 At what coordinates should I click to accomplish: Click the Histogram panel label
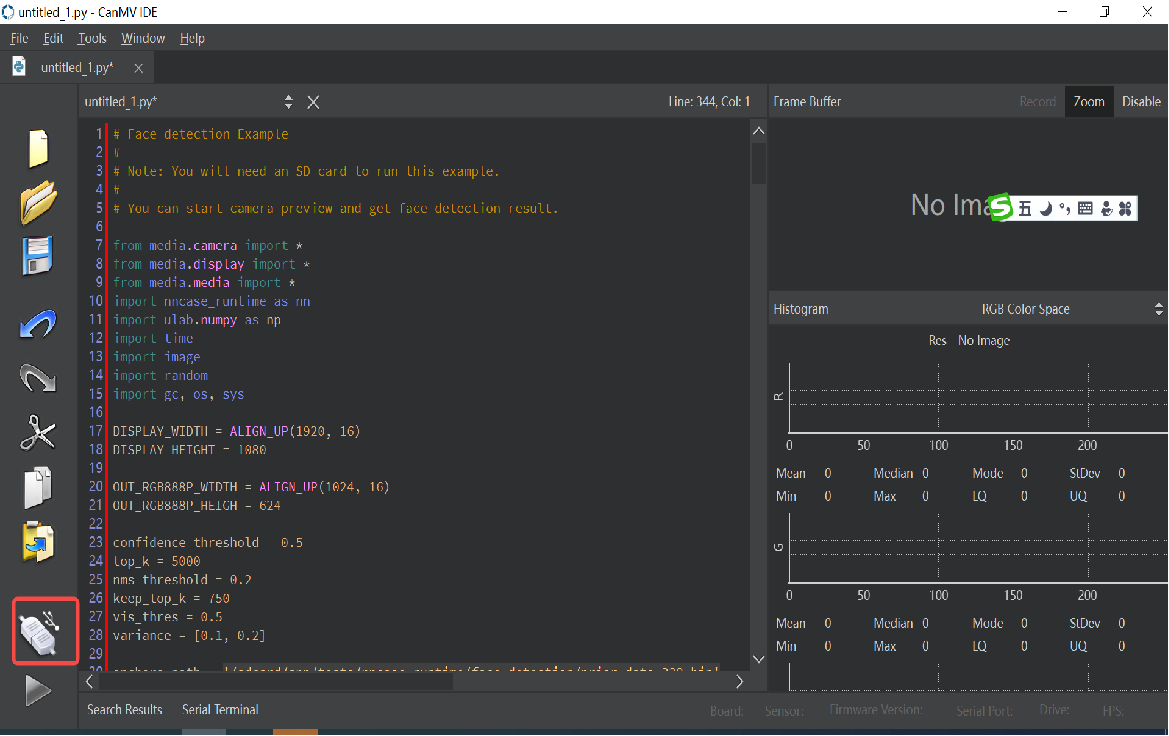[x=801, y=309]
